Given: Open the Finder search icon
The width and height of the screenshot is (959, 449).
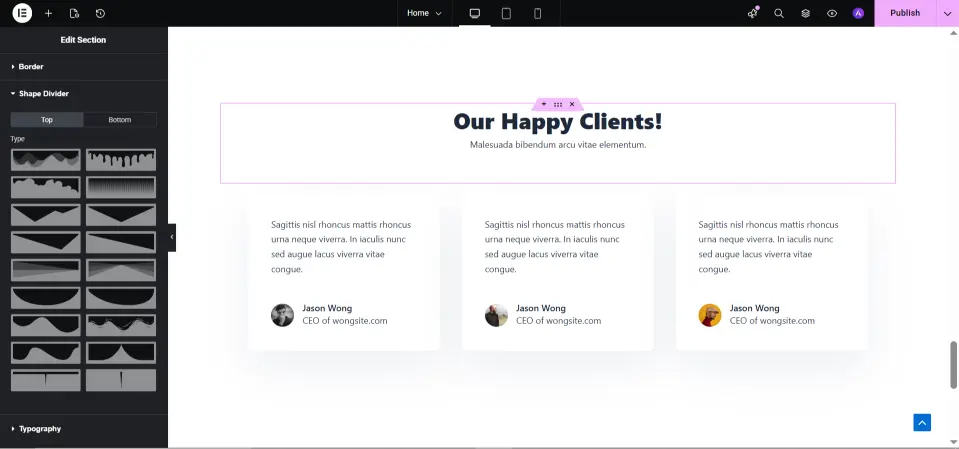Looking at the screenshot, I should (779, 13).
